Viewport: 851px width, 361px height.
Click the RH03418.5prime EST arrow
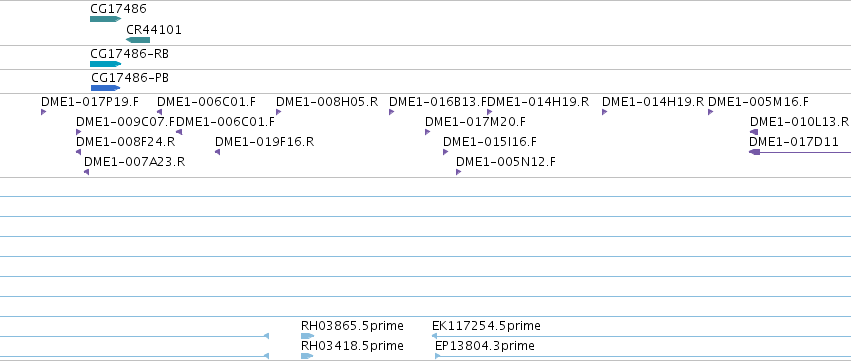tap(307, 356)
